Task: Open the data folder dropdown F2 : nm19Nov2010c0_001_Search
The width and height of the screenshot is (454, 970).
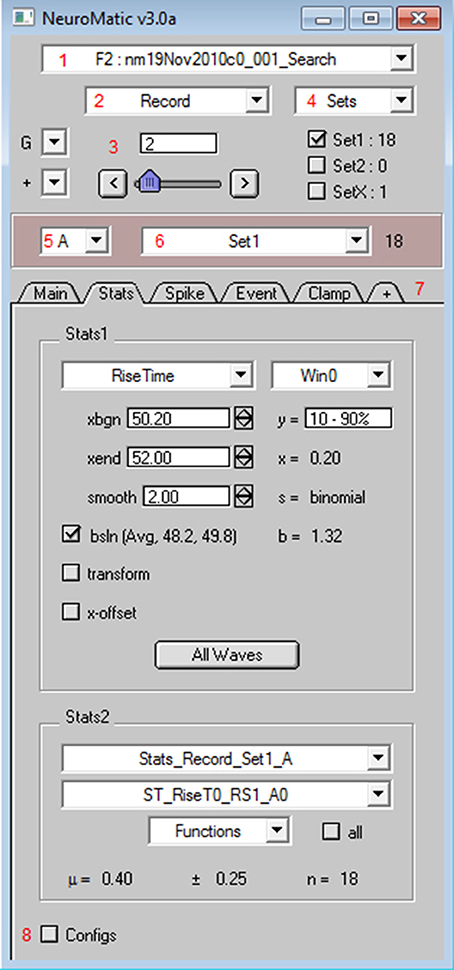Action: [228, 59]
